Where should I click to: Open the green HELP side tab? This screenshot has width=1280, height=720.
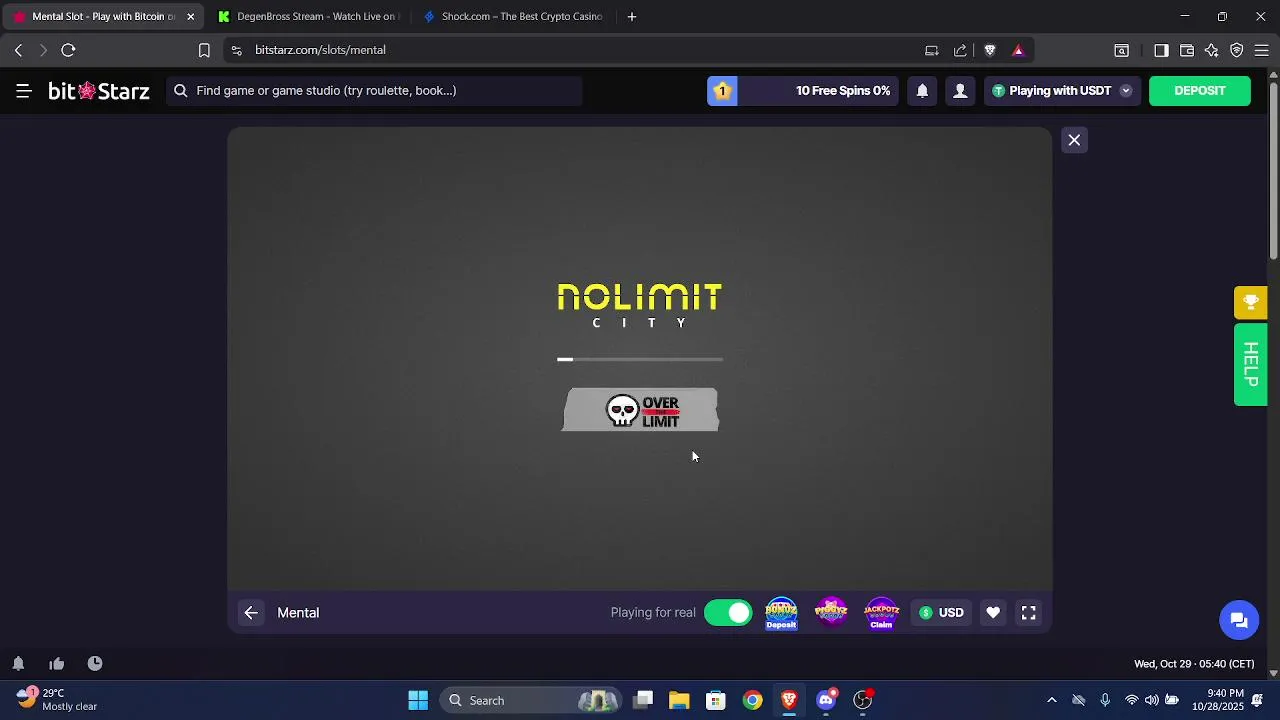tap(1251, 364)
